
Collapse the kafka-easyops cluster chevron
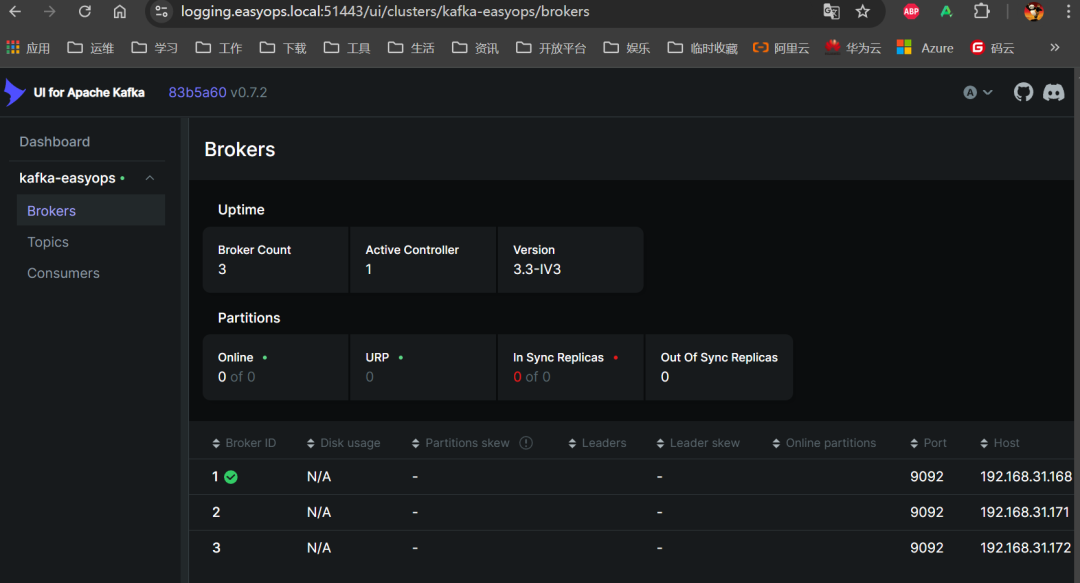click(149, 178)
